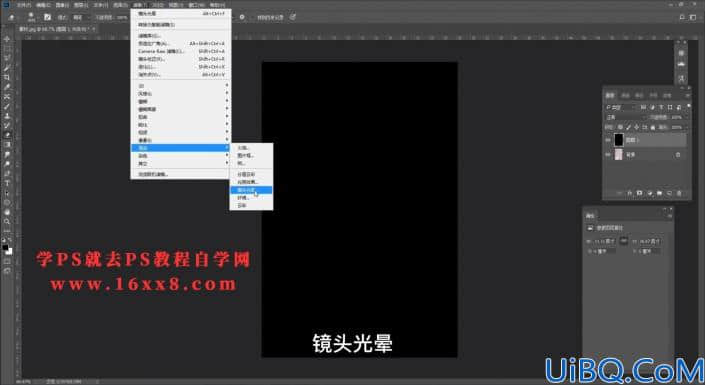Toggle lock image pixels brush icon
This screenshot has width=705, height=385.
pyautogui.click(x=628, y=127)
